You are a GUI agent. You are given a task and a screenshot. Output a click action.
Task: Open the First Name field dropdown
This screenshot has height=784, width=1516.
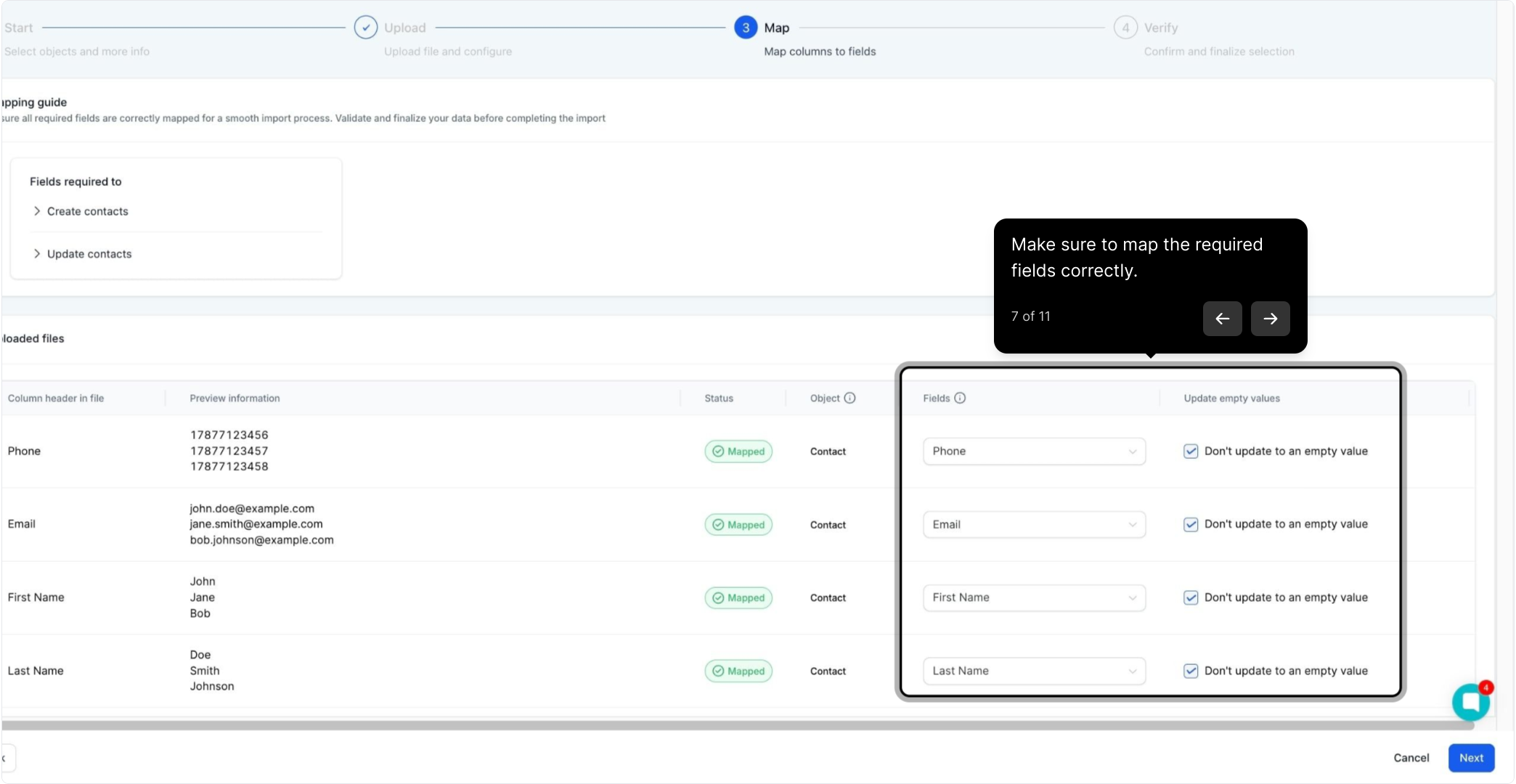(1034, 597)
